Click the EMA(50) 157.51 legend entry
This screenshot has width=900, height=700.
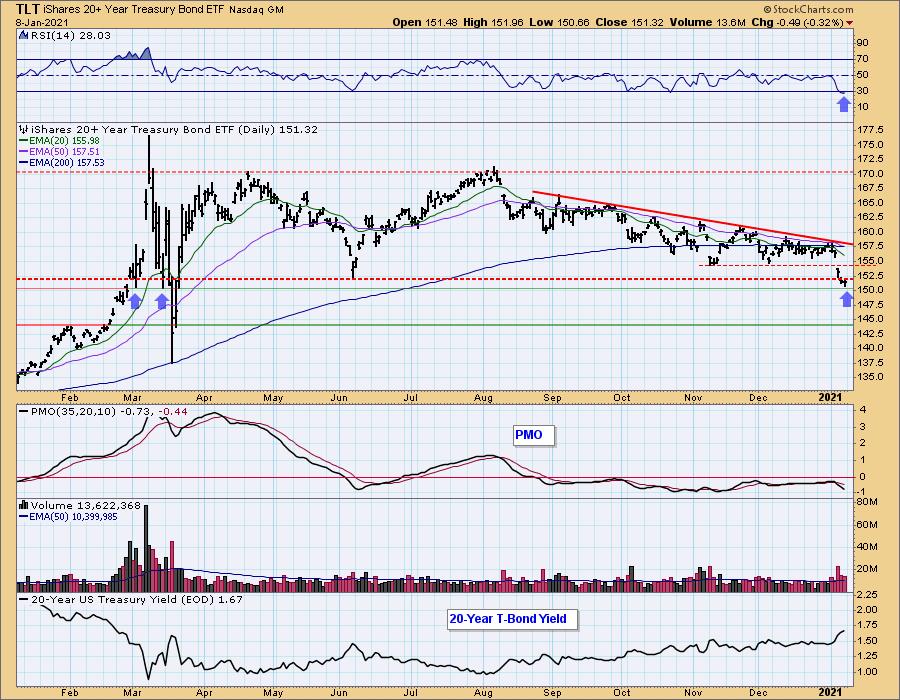[64, 151]
